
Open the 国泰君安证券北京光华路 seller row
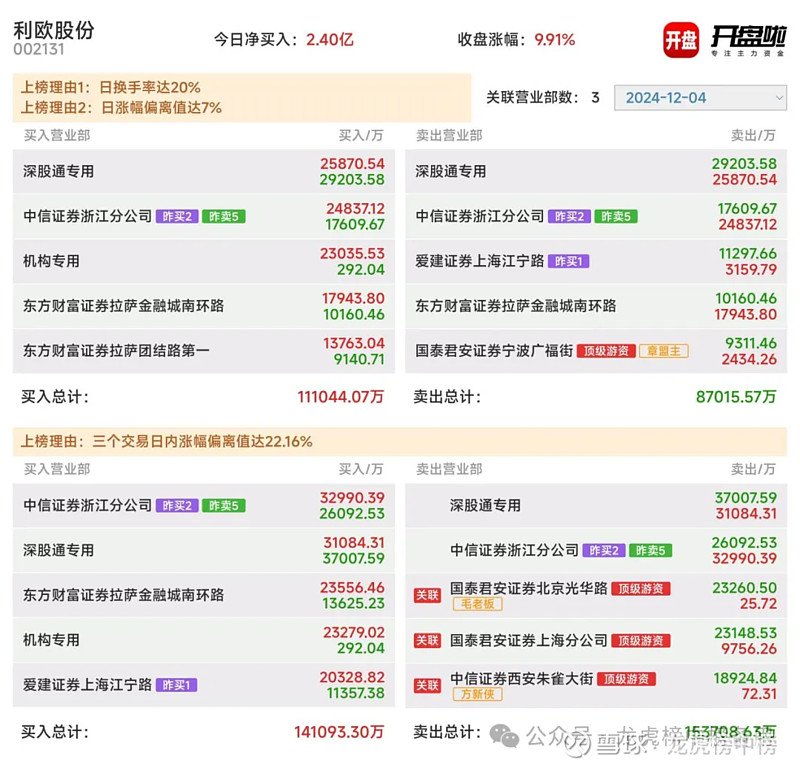pyautogui.click(x=596, y=595)
